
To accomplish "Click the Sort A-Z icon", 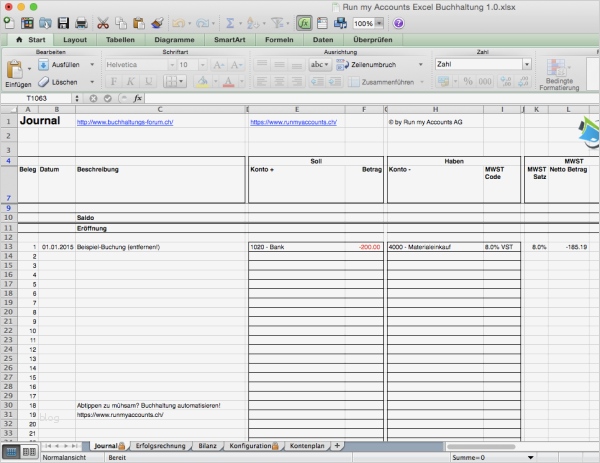I will [x=252, y=23].
